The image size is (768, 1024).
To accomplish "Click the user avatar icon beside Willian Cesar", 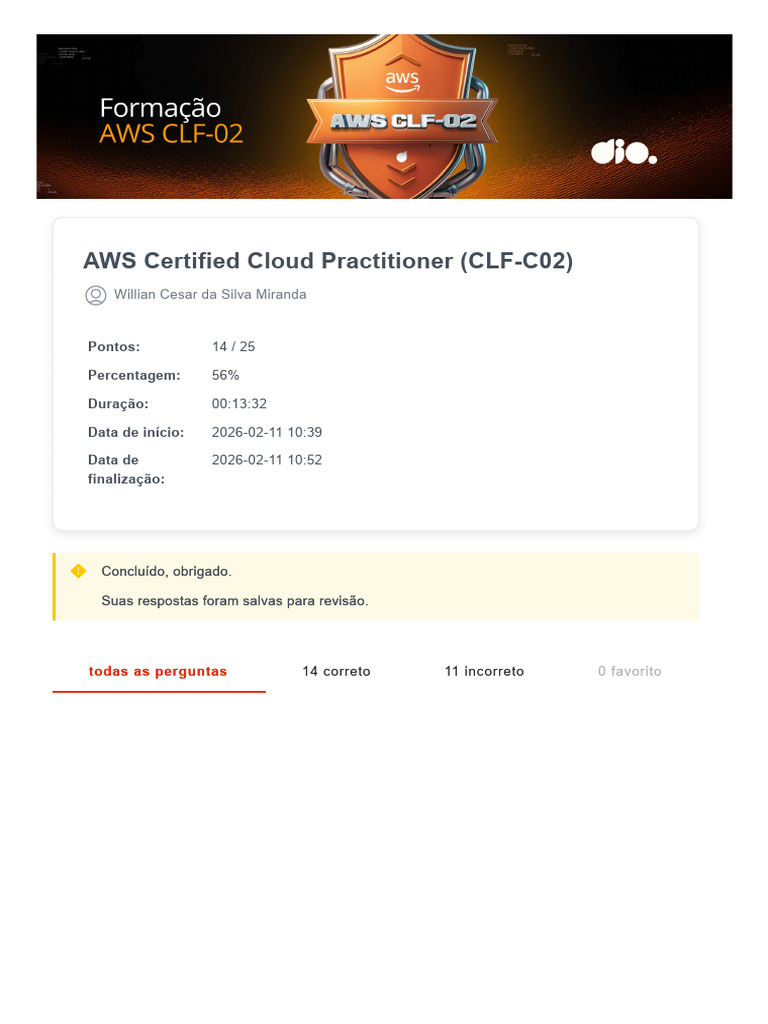I will tap(95, 295).
